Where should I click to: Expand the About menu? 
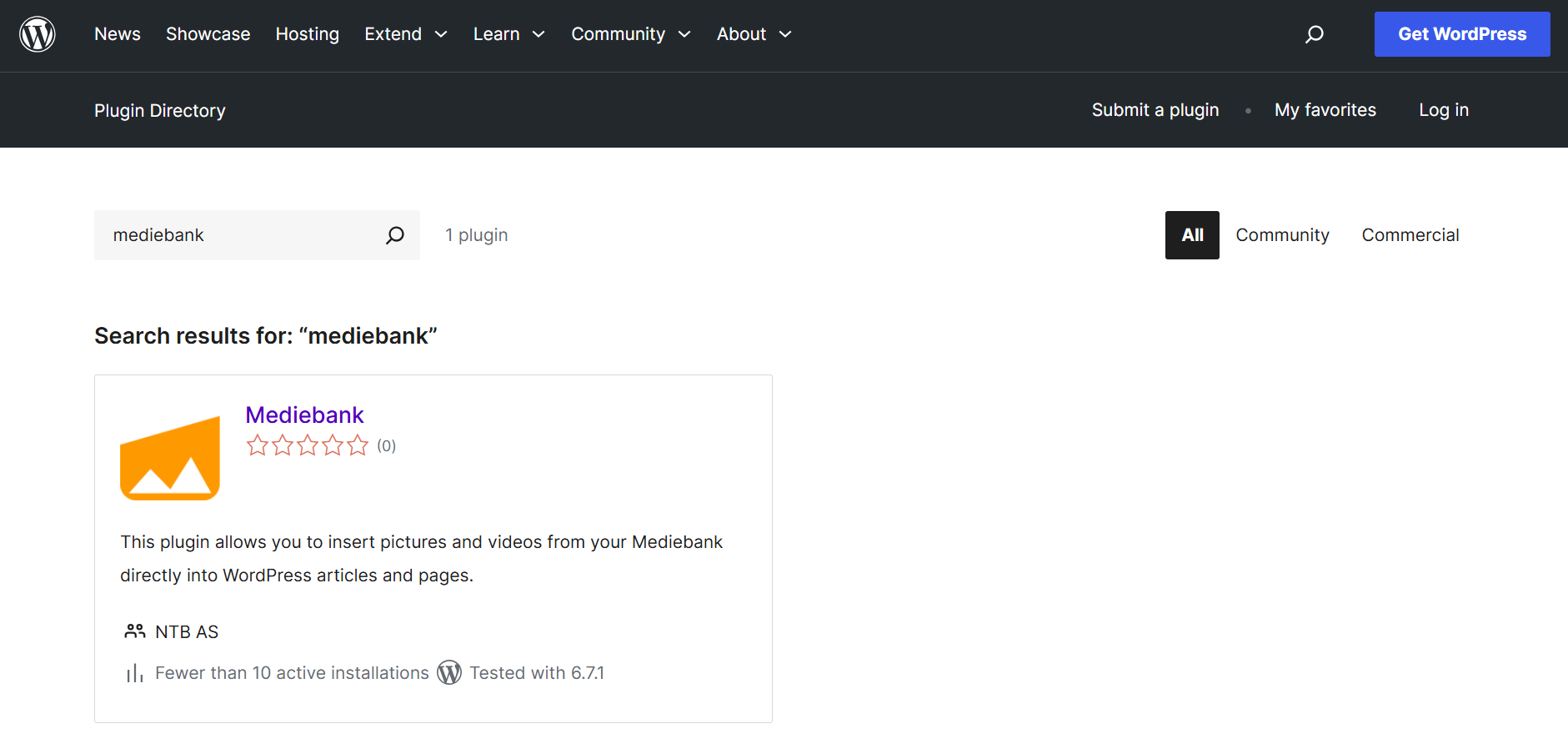tap(754, 34)
